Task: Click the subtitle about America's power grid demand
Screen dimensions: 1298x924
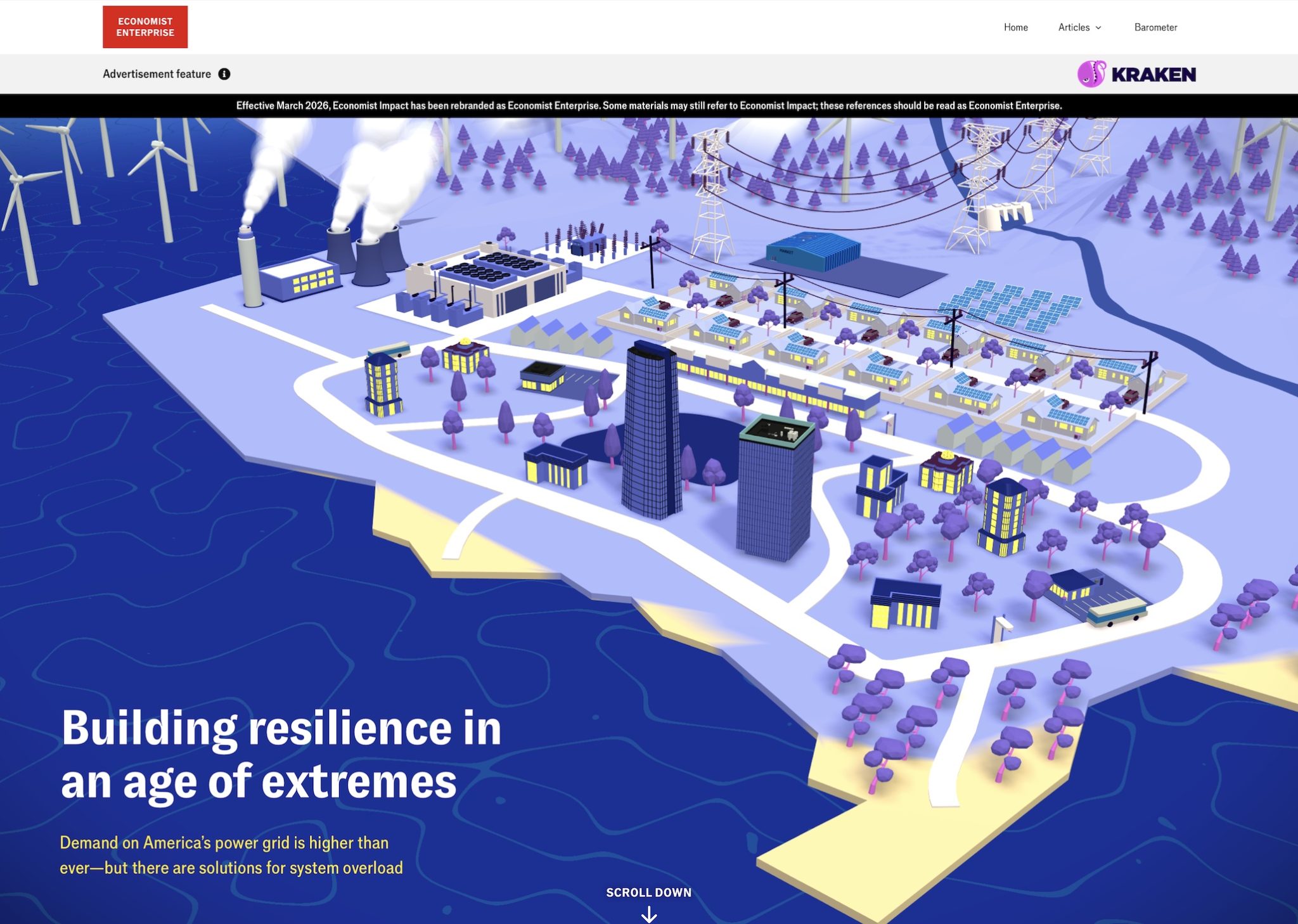Action: tap(231, 855)
